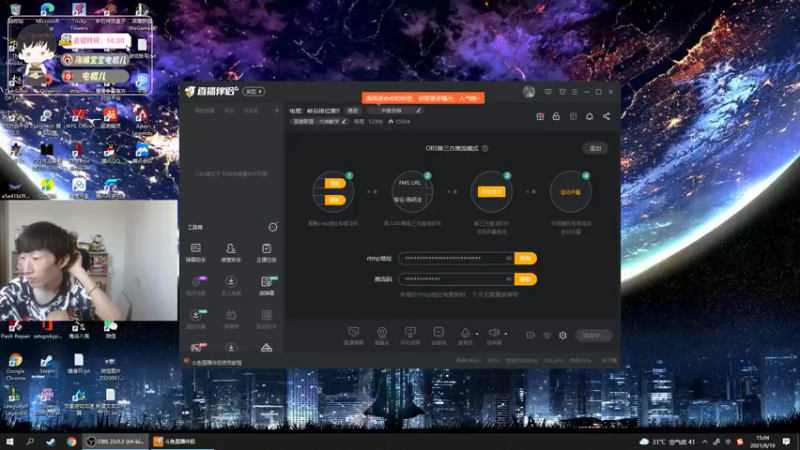Open notifications bell icon

[x=589, y=116]
